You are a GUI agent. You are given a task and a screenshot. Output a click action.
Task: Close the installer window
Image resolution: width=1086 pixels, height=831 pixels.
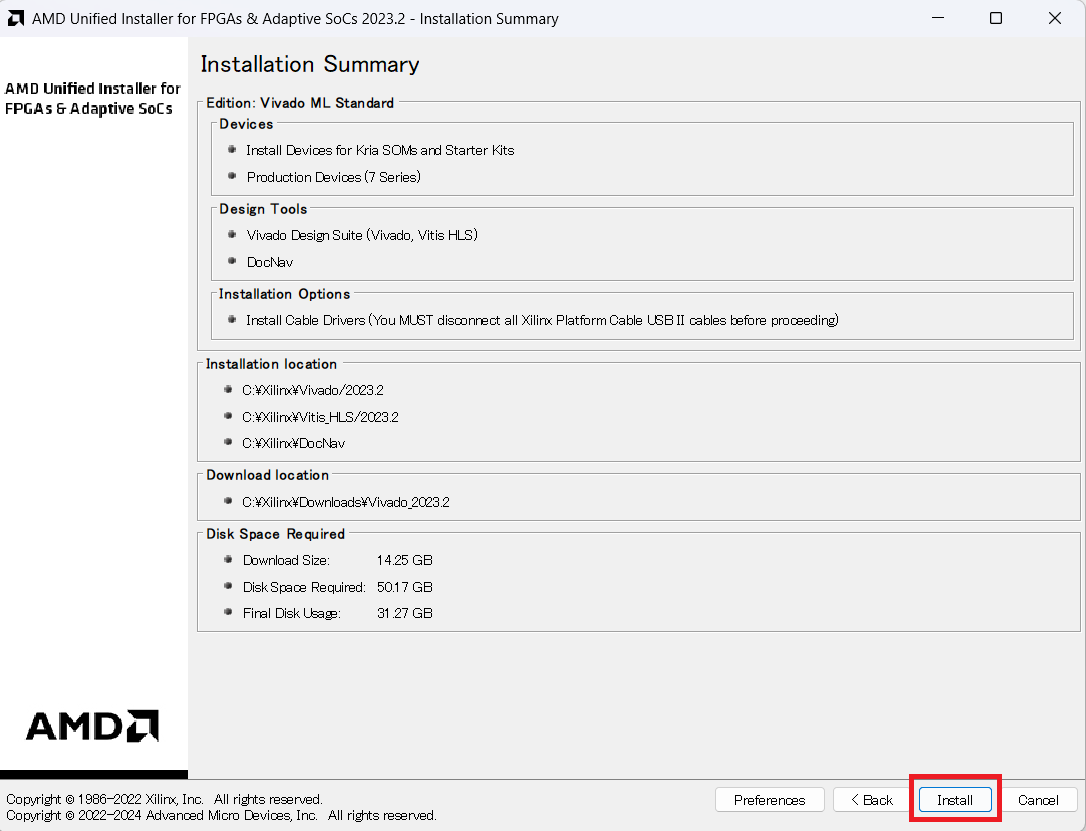point(1055,18)
